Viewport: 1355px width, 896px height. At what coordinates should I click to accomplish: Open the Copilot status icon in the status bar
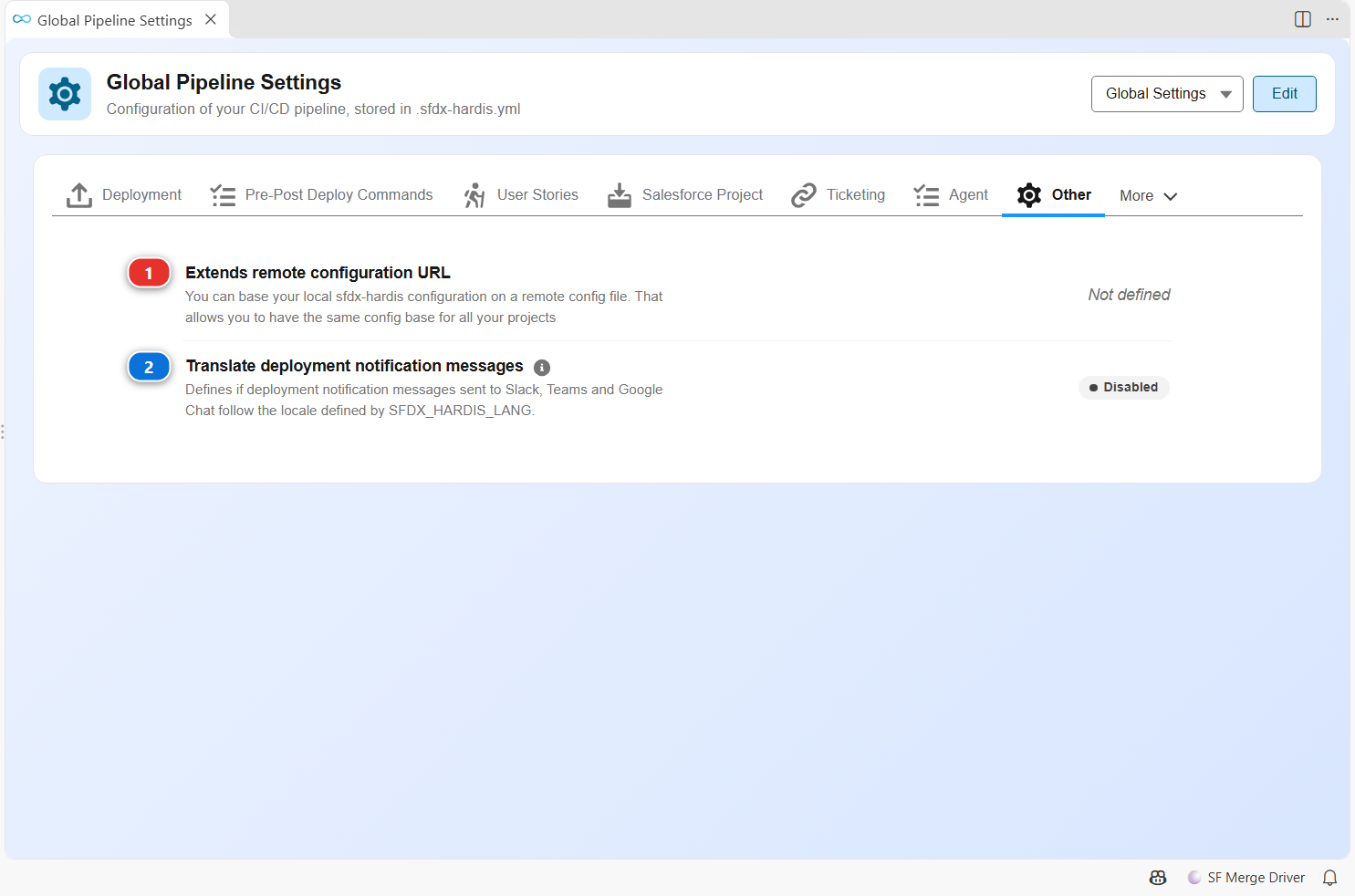pos(1158,878)
